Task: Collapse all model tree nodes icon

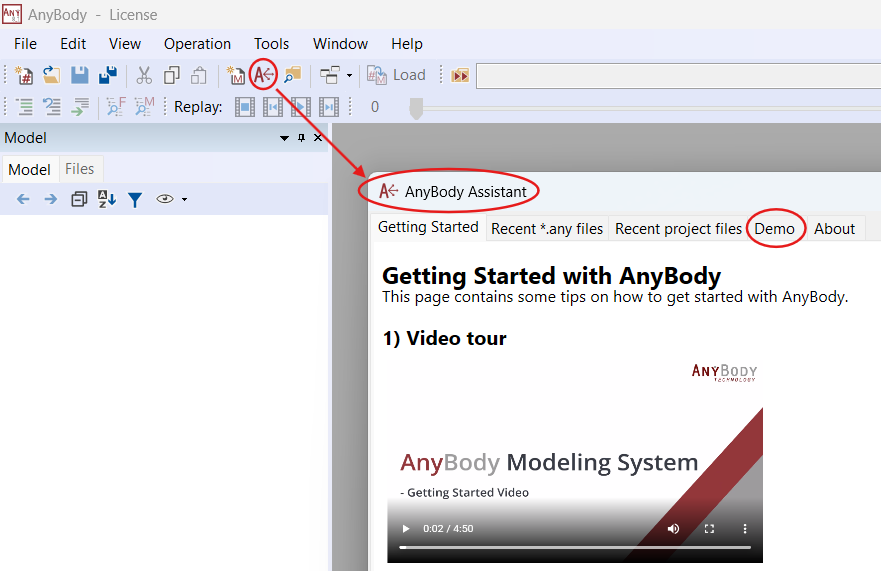Action: [79, 199]
